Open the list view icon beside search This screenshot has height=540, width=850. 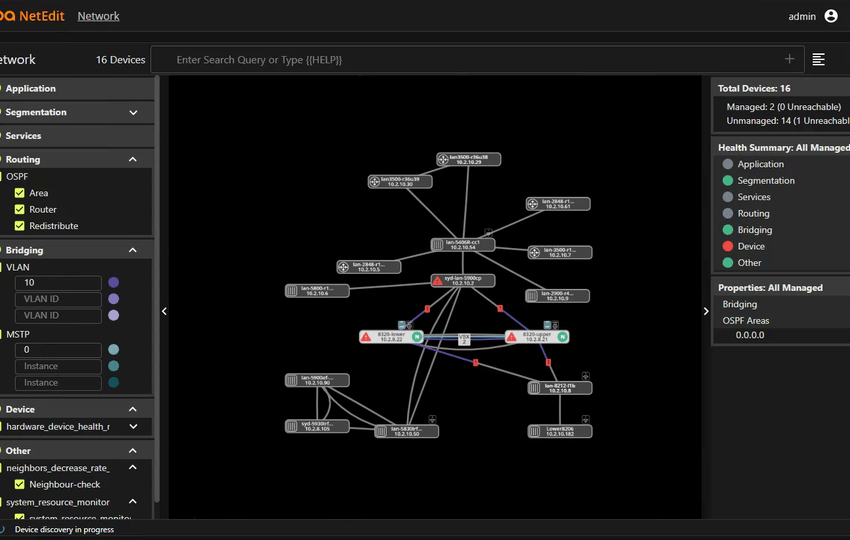[x=818, y=60]
